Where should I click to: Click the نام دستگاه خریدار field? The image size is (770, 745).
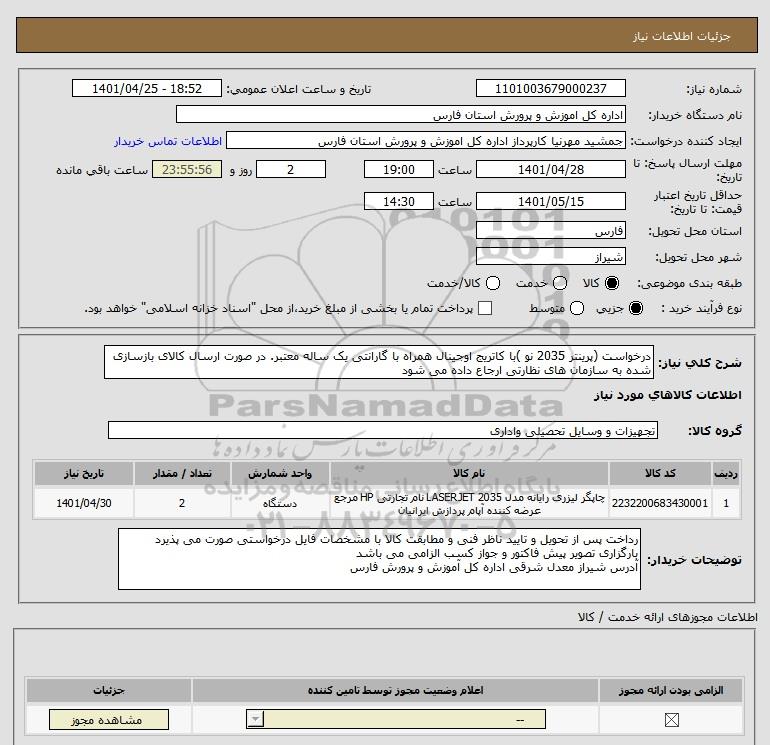coord(401,114)
